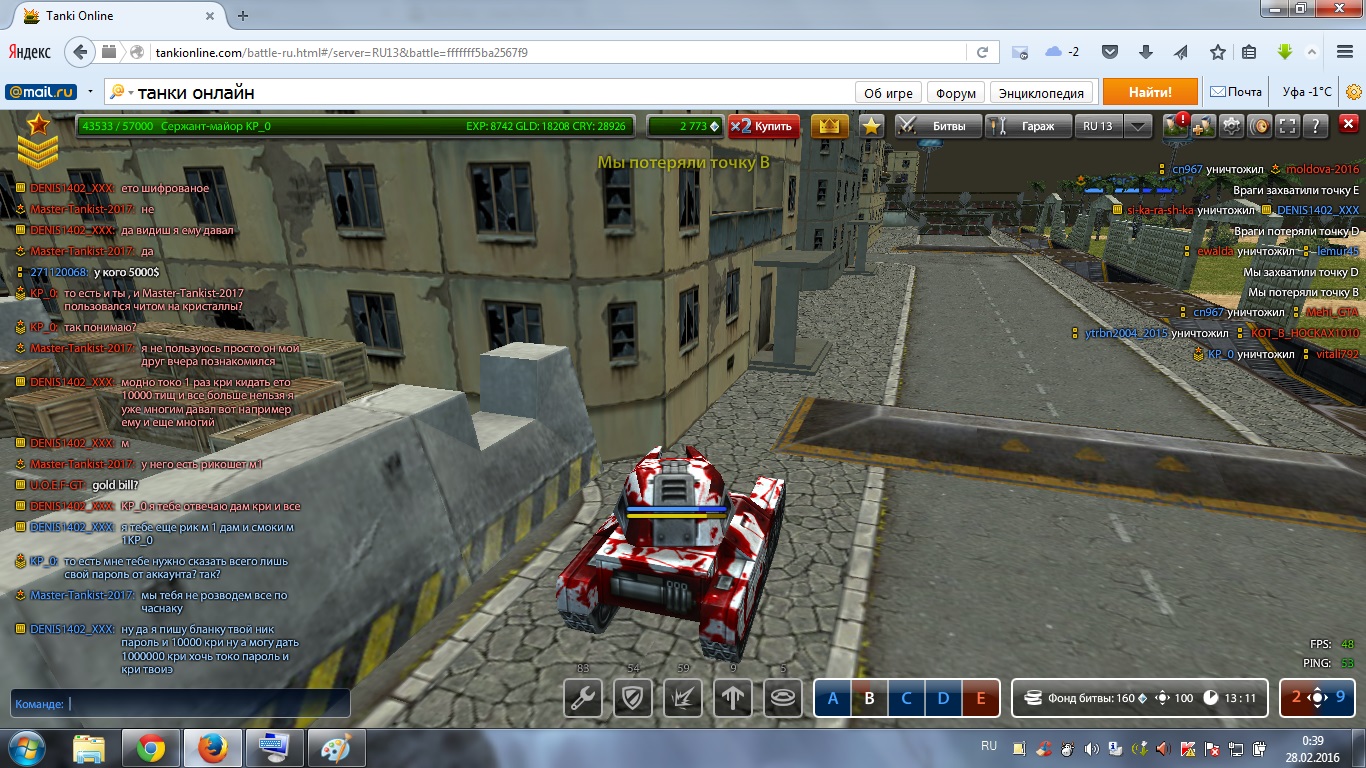
Task: Click the Об игре search suggestion
Action: 888,93
